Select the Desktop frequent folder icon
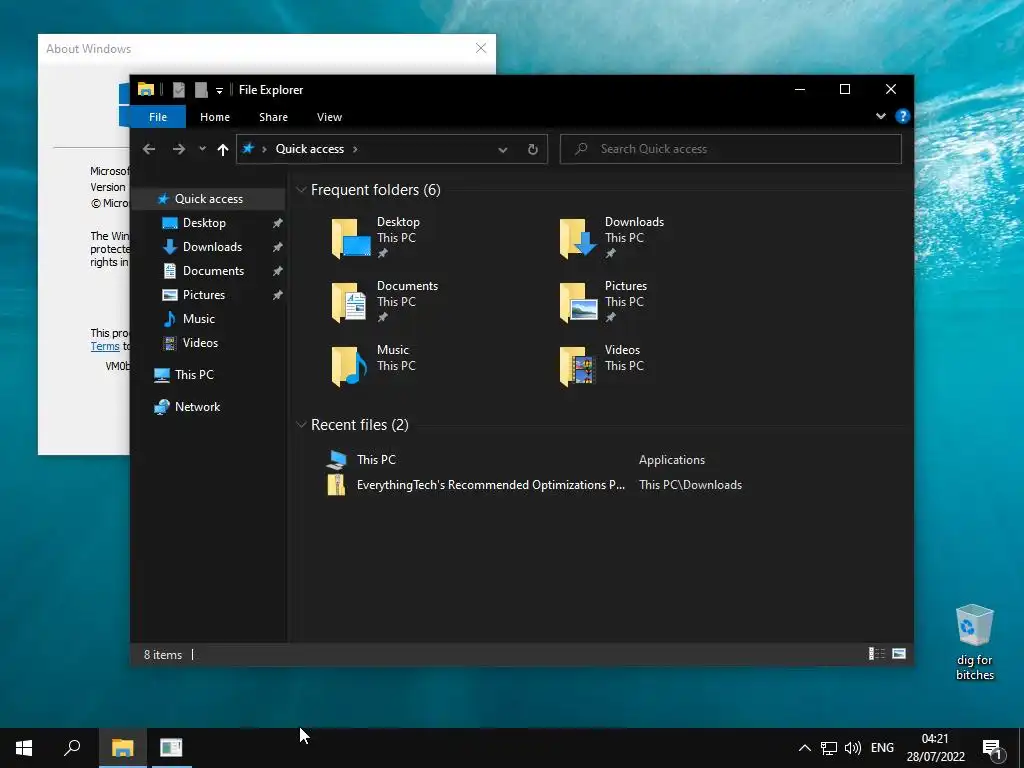 351,238
